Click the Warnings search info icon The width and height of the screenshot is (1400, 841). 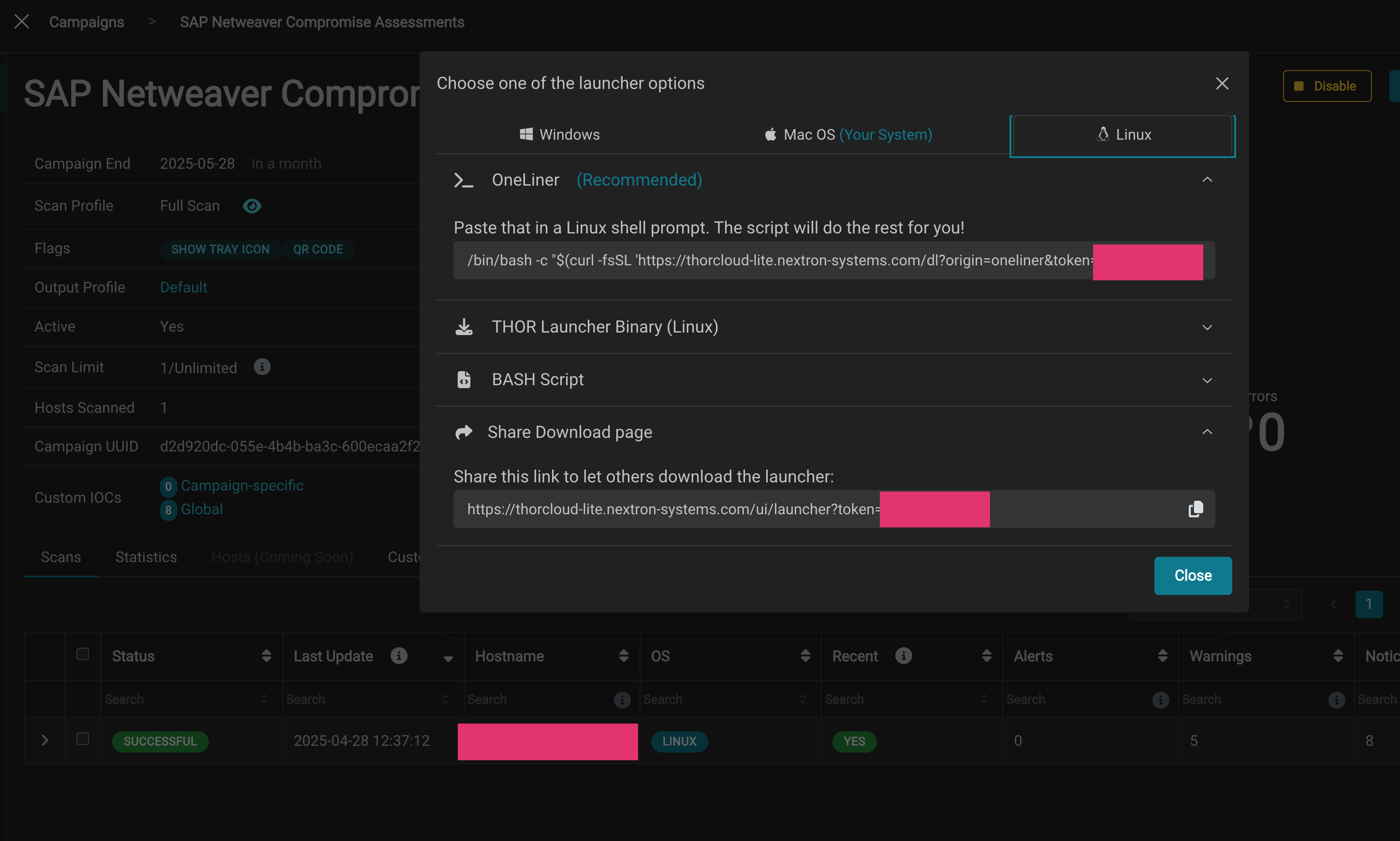[x=1337, y=700]
